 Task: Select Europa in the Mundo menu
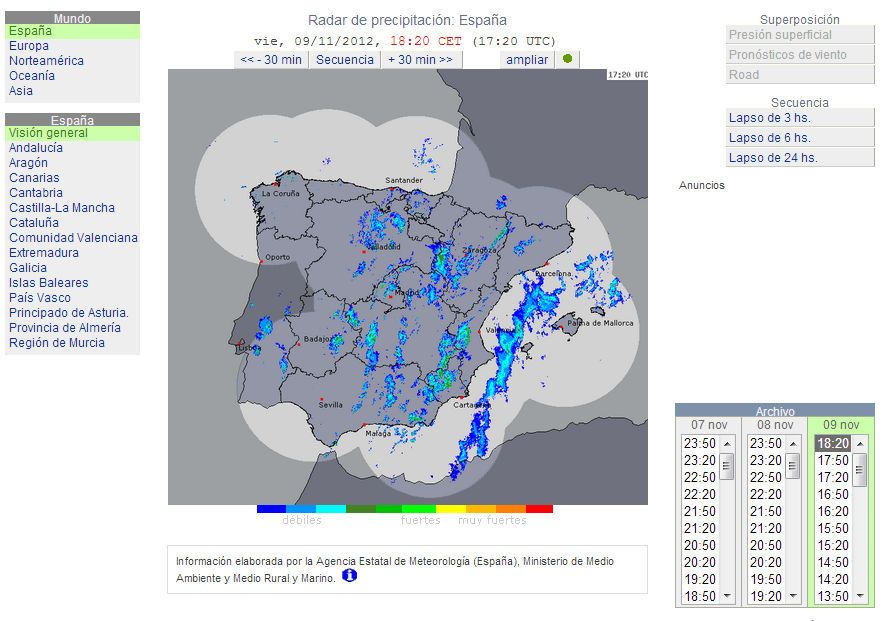[30, 45]
